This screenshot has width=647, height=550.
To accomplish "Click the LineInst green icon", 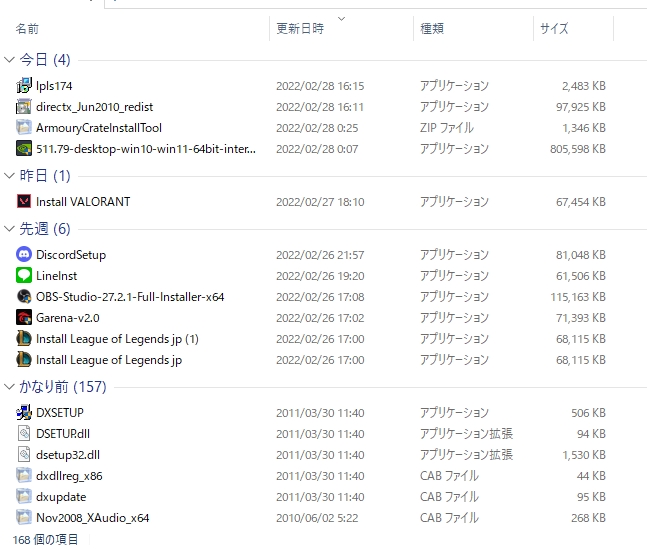I will pos(24,276).
